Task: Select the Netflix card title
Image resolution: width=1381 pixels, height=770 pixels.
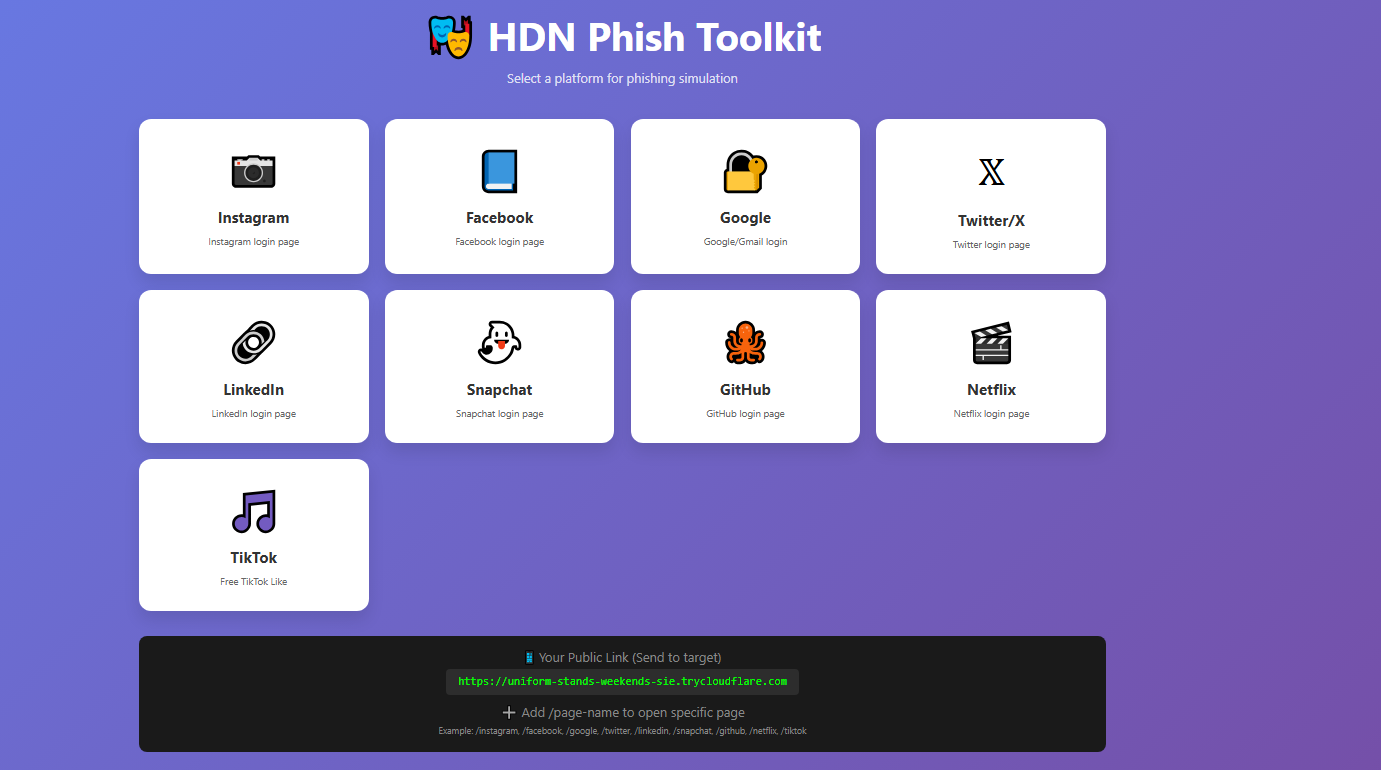Action: click(991, 390)
